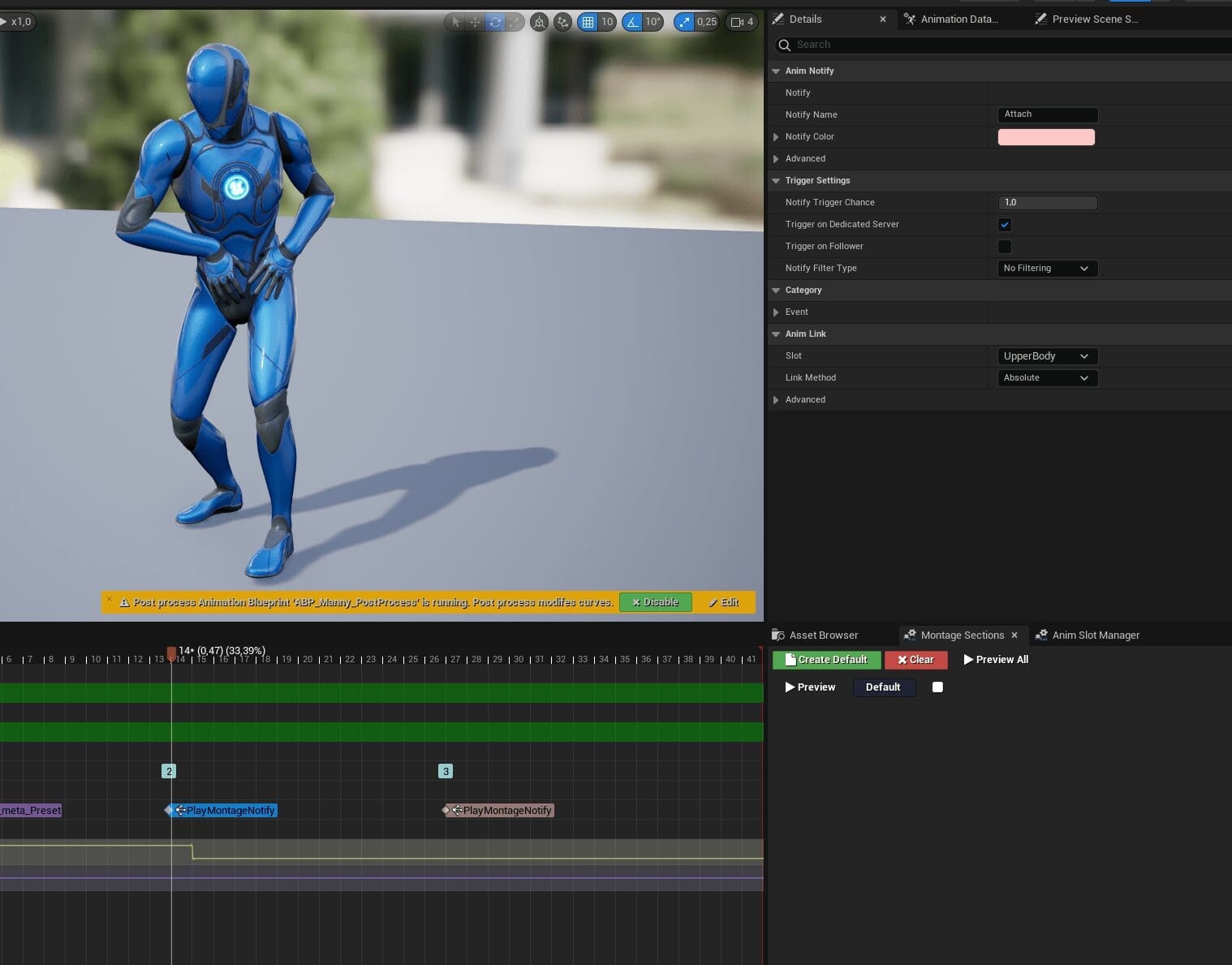Click the pink Notify Color swatch
Image resolution: width=1232 pixels, height=965 pixels.
pyautogui.click(x=1046, y=137)
